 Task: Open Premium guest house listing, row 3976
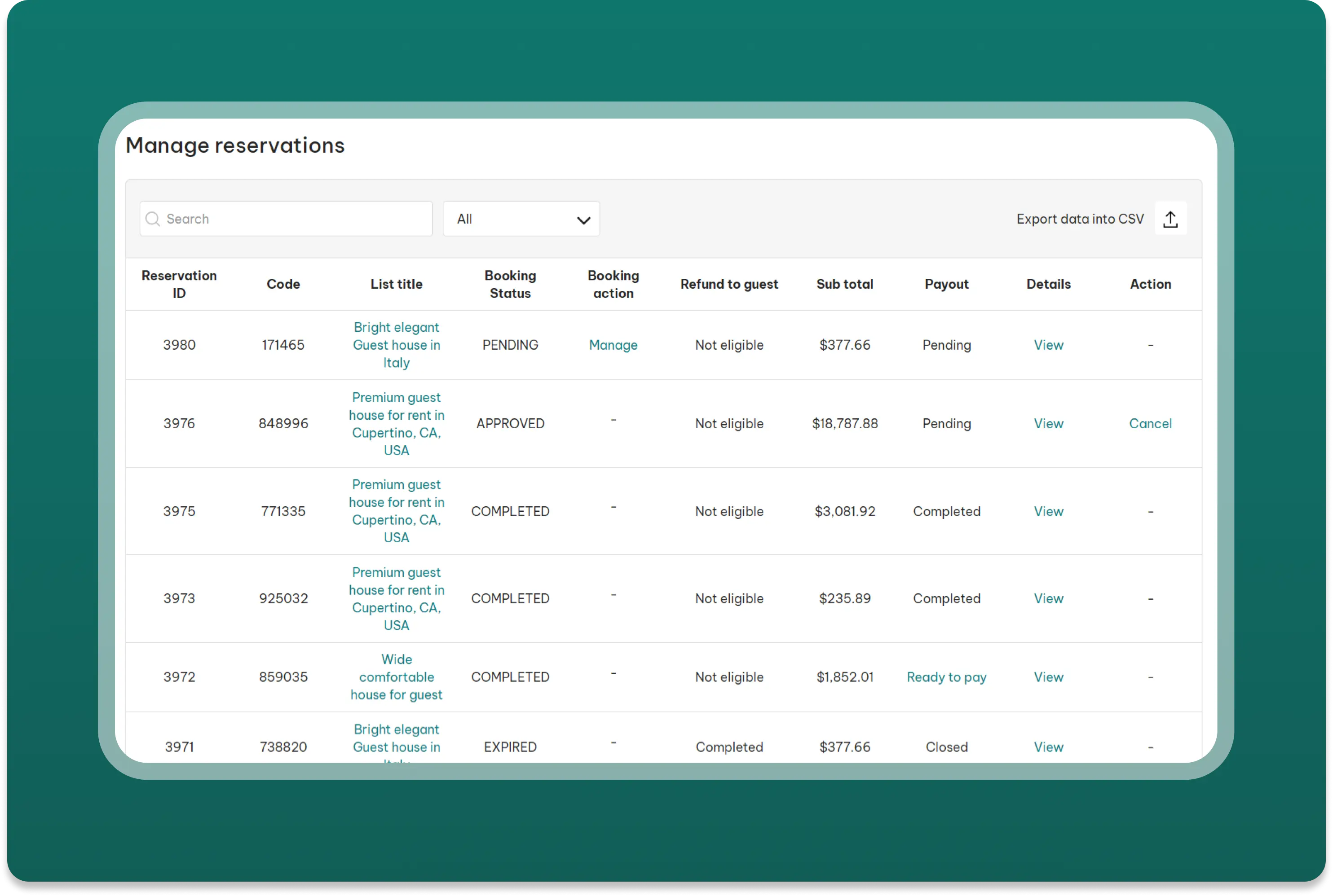[x=396, y=423]
